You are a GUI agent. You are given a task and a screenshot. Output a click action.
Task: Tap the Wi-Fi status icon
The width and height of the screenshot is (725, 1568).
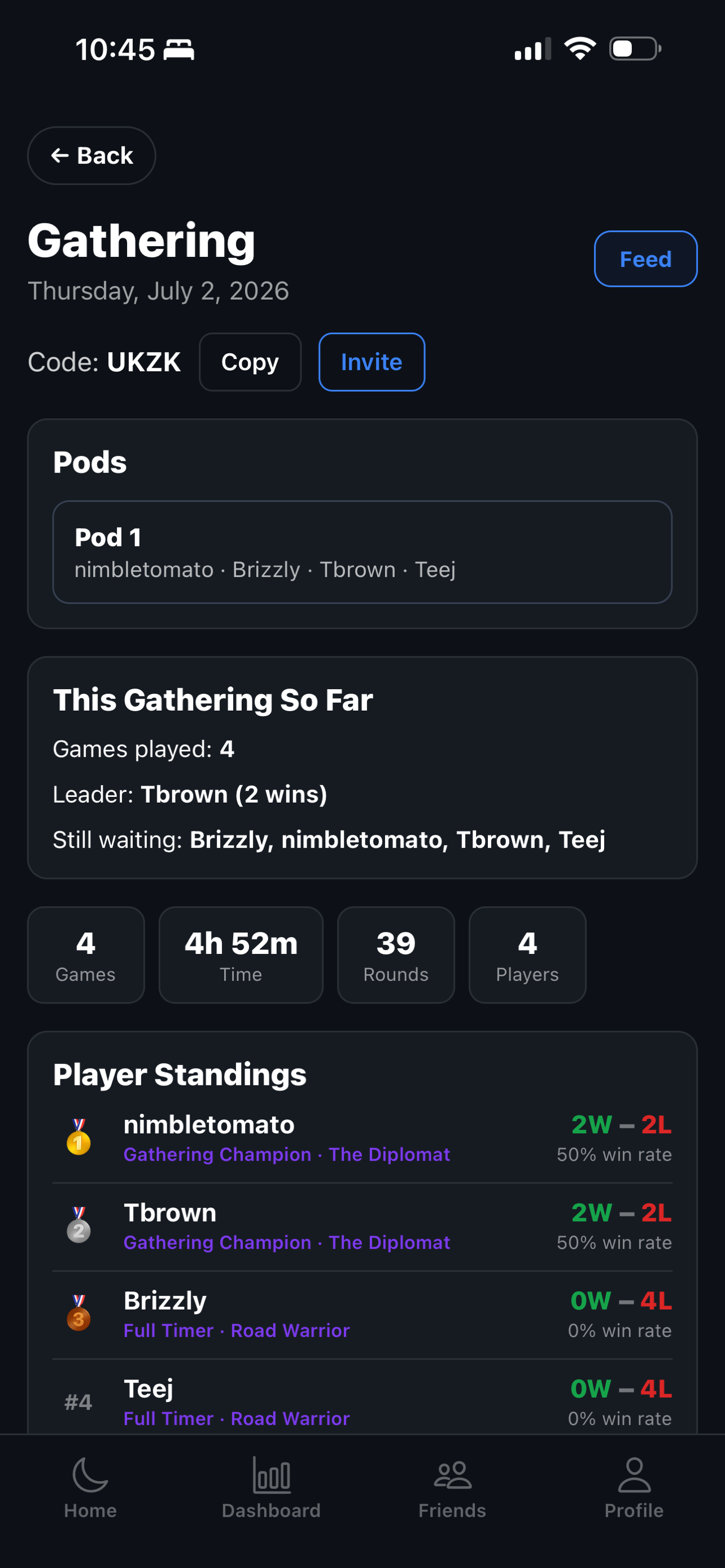579,49
